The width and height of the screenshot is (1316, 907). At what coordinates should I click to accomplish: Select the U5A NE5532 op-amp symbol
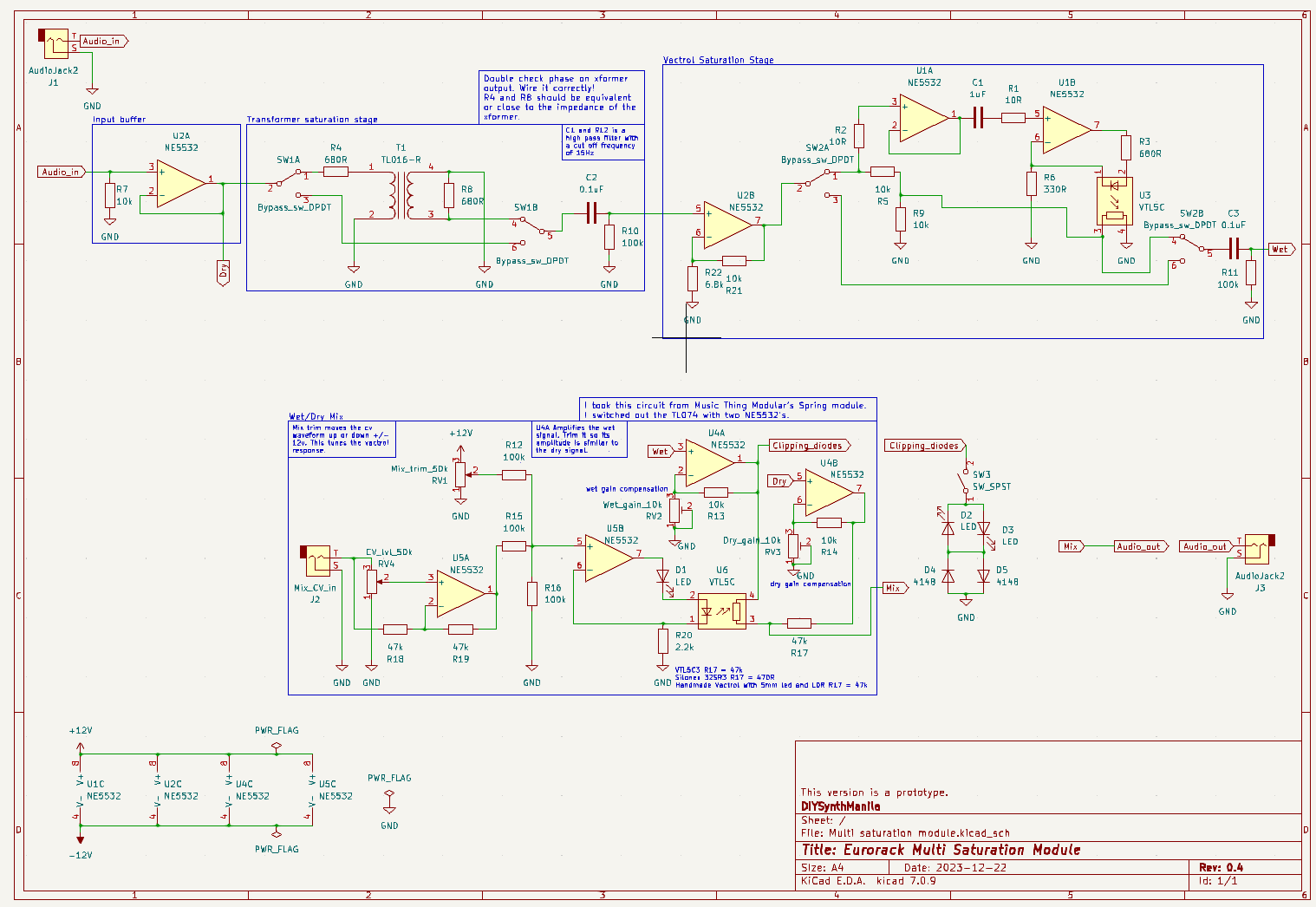click(461, 594)
